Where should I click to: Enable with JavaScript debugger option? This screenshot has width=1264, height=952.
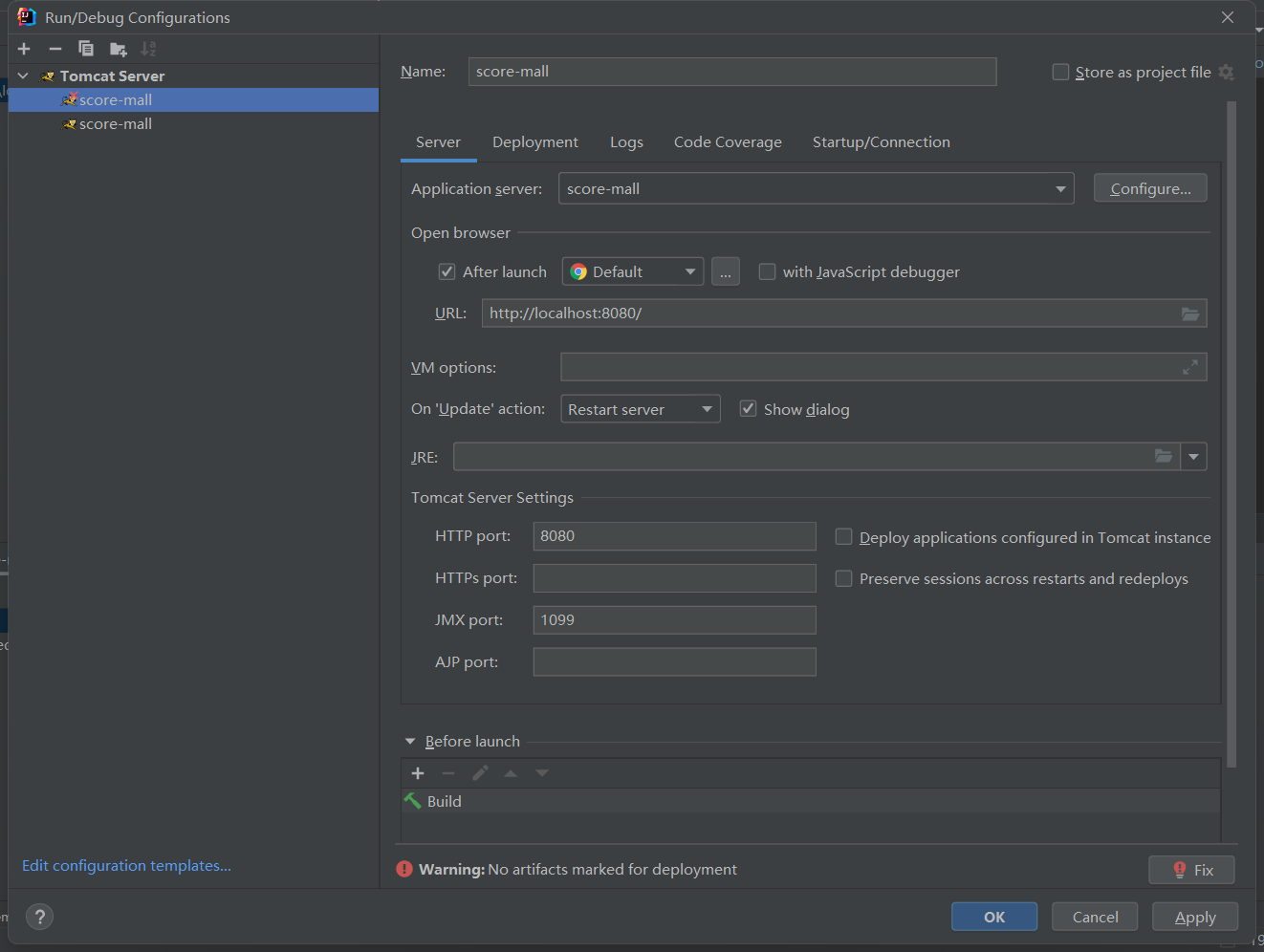[x=767, y=272]
